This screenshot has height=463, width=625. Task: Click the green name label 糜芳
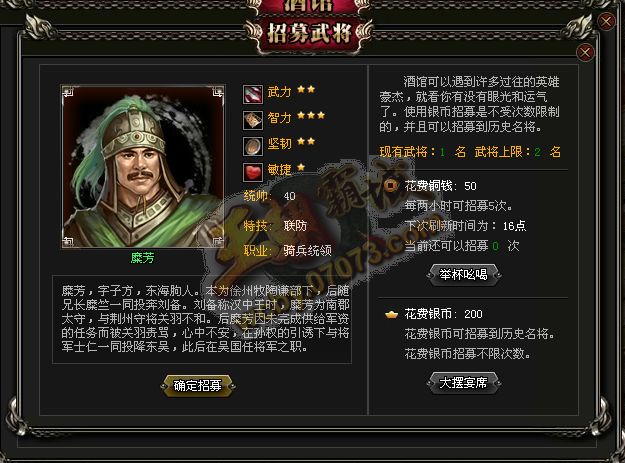pyautogui.click(x=142, y=258)
